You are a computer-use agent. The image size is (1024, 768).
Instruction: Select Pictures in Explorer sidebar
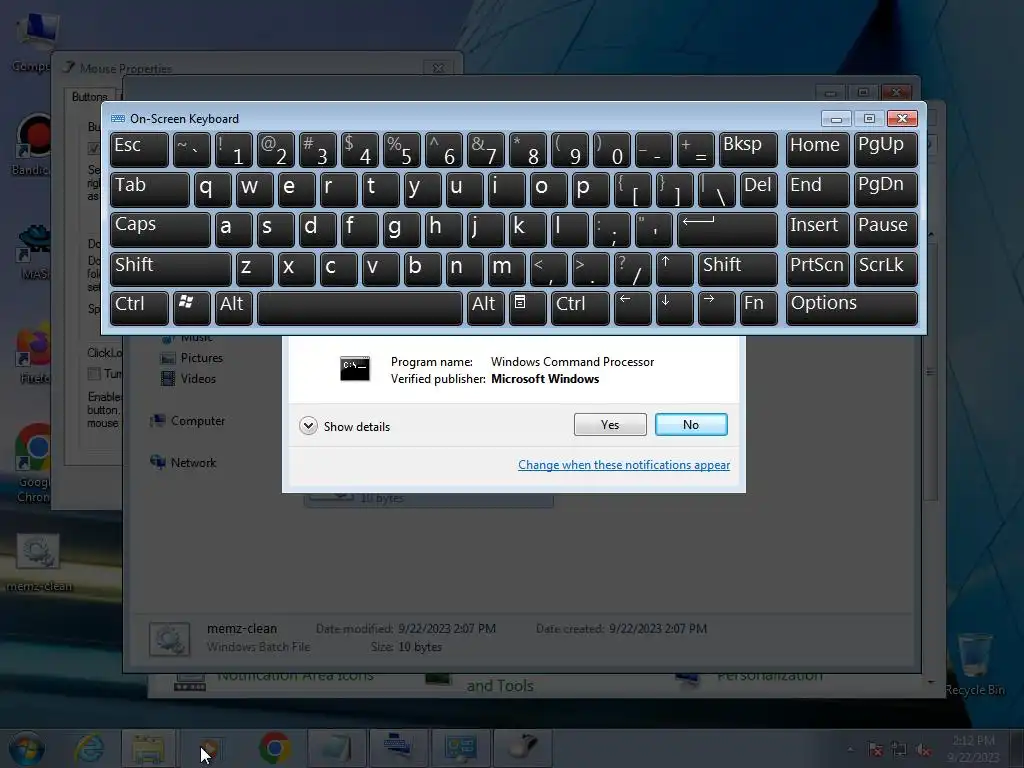click(x=191, y=358)
